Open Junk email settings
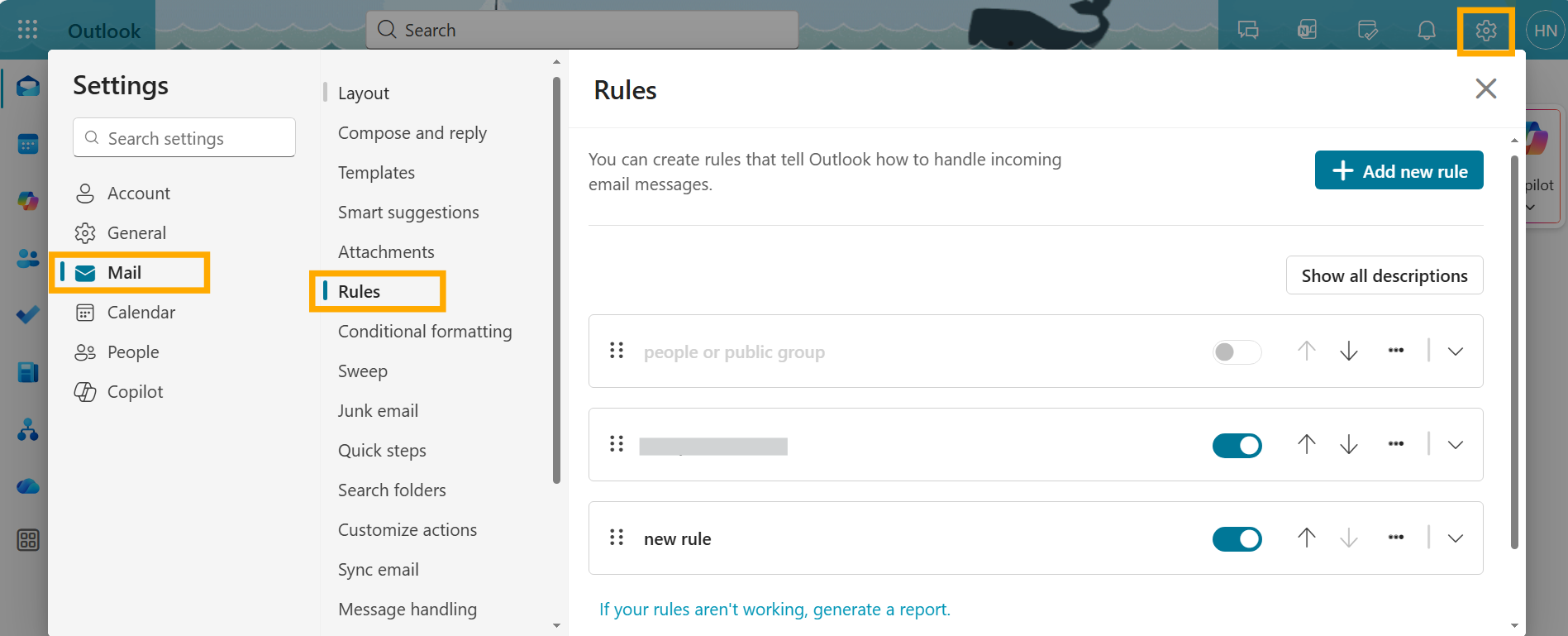The image size is (1568, 636). (x=378, y=411)
